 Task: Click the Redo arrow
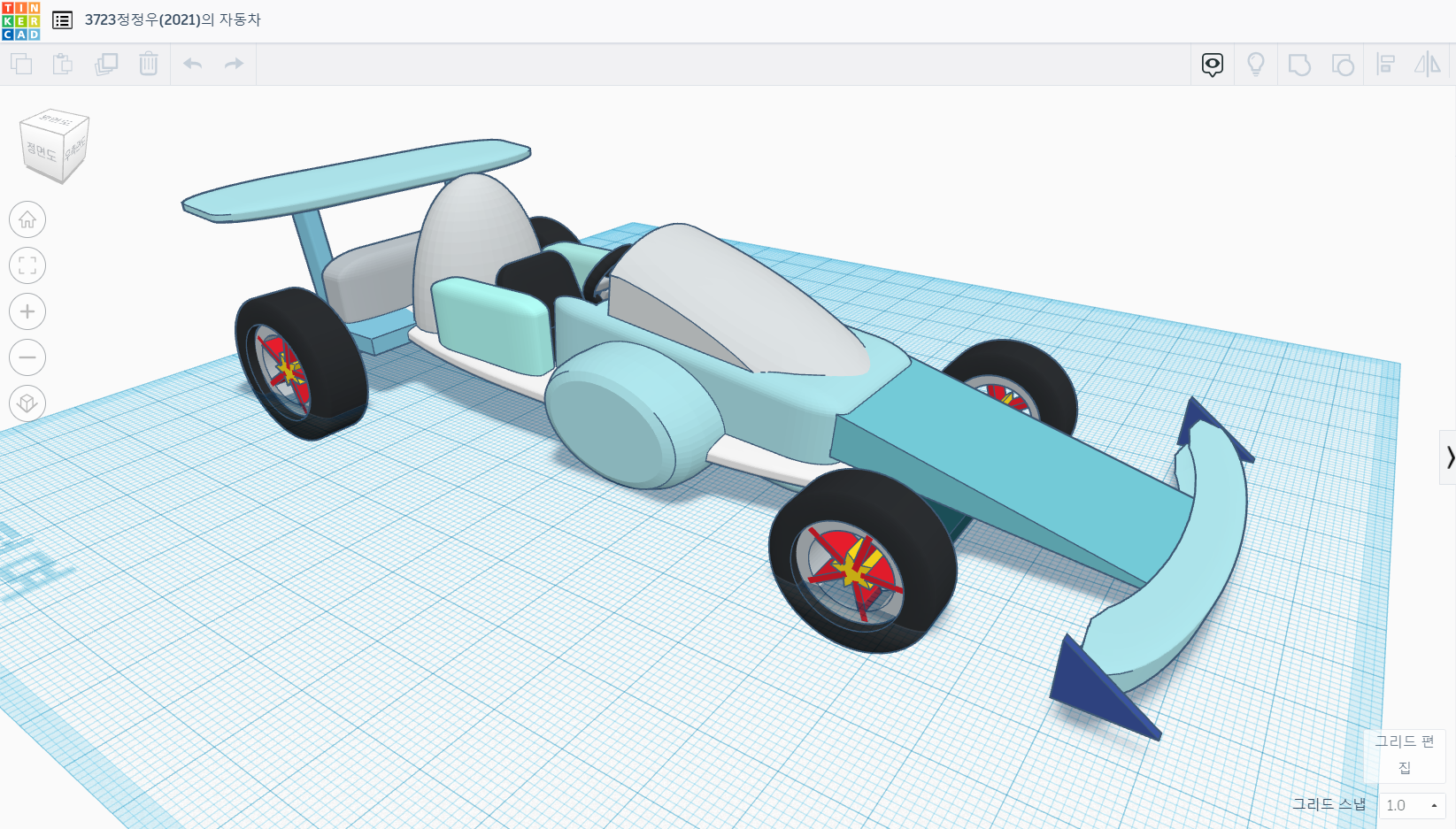pyautogui.click(x=234, y=64)
